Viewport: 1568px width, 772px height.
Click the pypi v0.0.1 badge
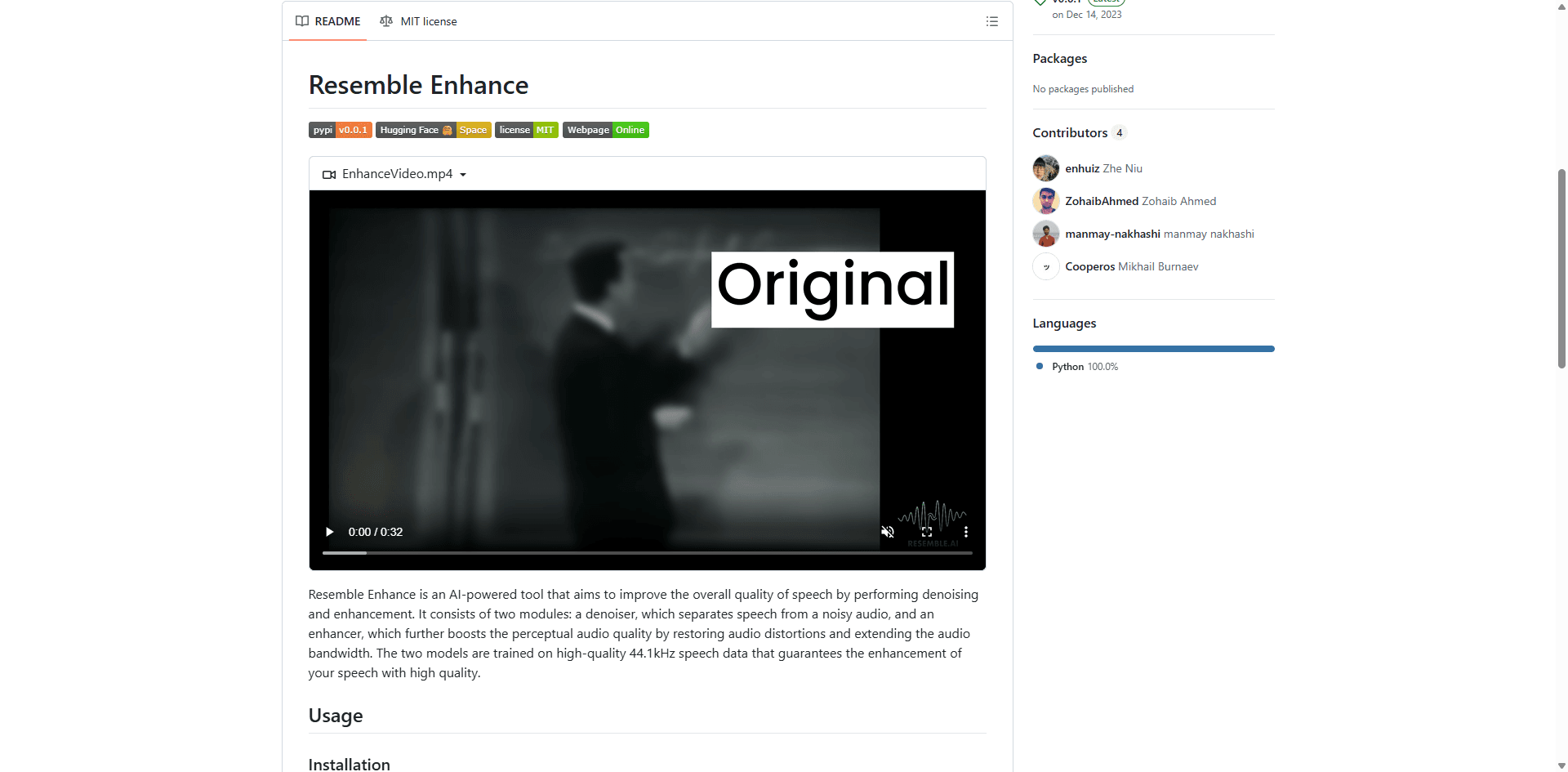340,130
